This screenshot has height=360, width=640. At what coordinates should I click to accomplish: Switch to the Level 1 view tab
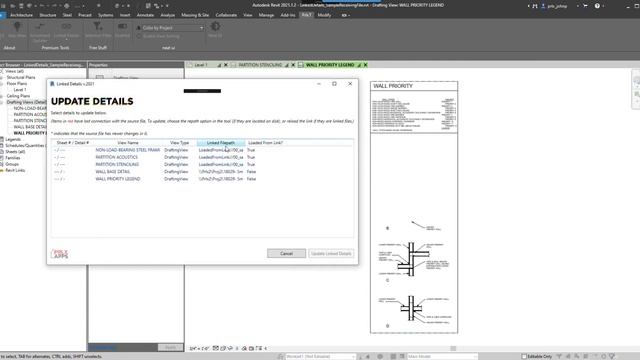pos(201,65)
